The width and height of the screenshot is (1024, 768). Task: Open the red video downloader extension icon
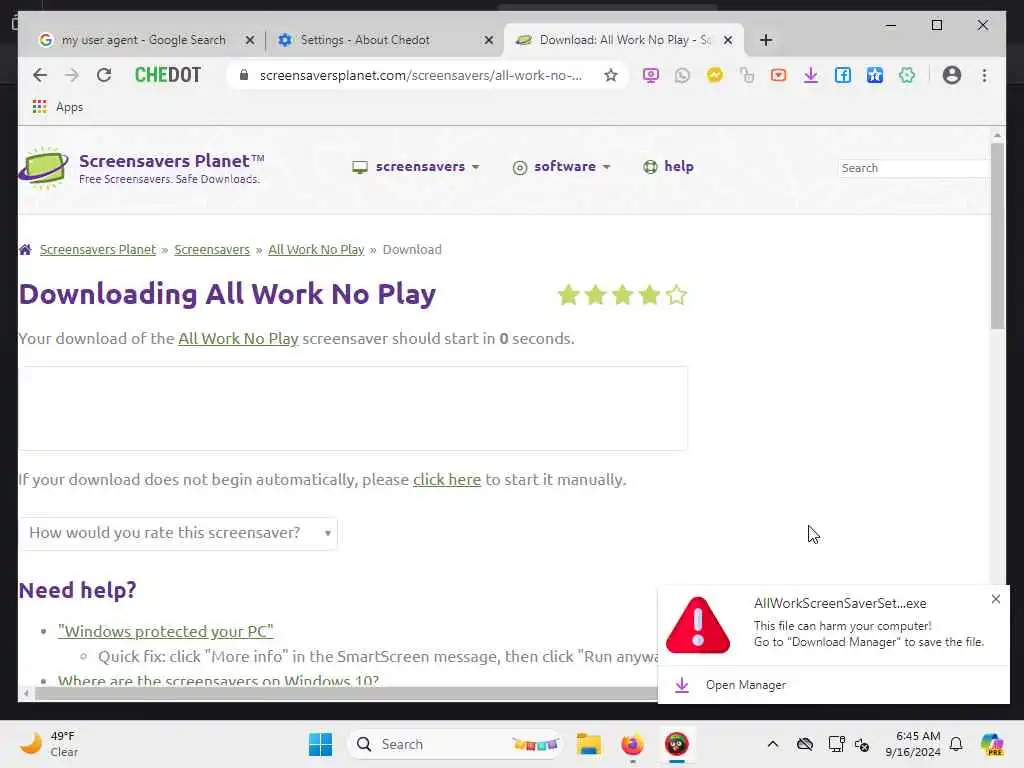coord(778,75)
